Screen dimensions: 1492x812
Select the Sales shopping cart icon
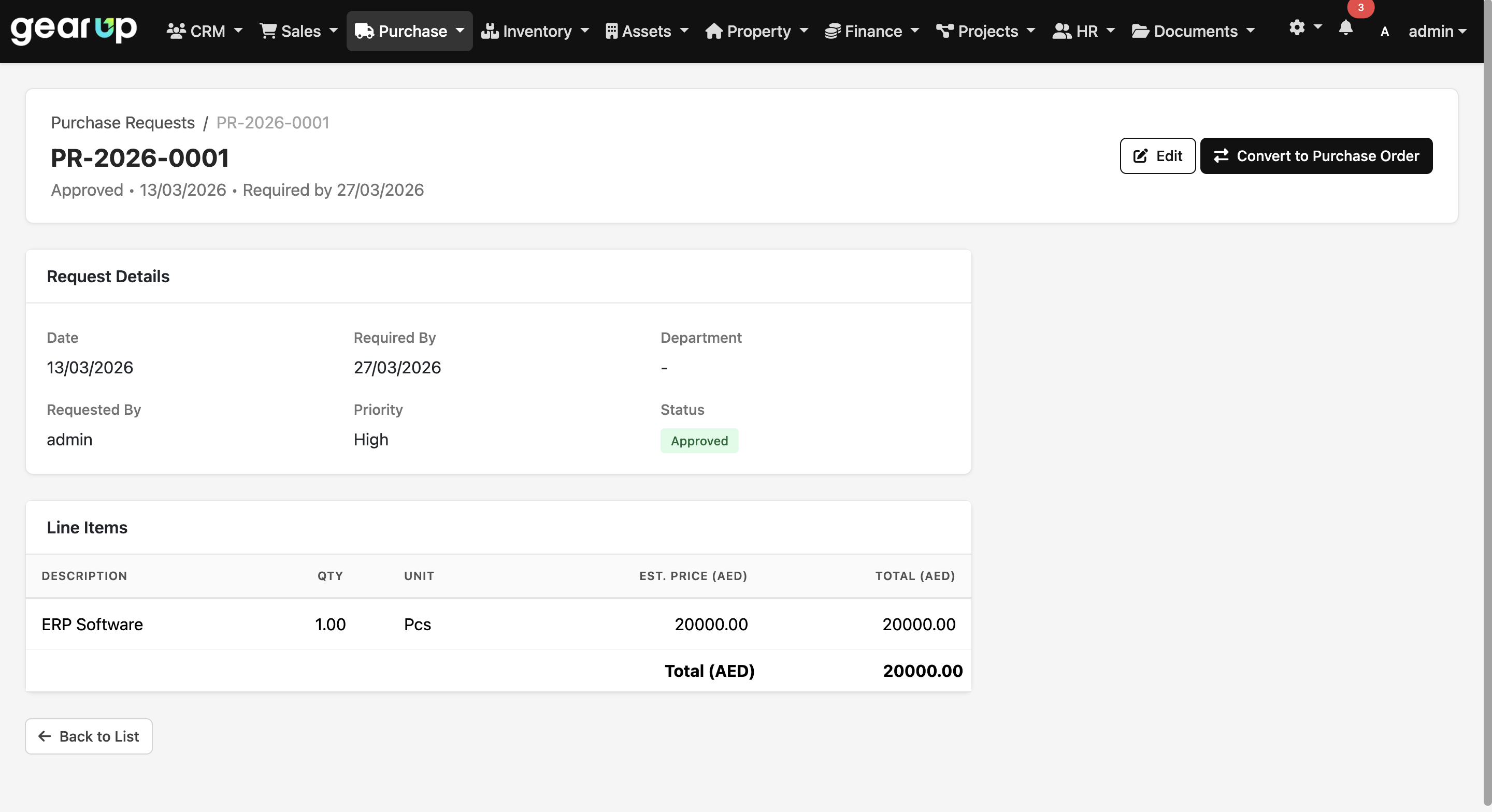[x=268, y=31]
